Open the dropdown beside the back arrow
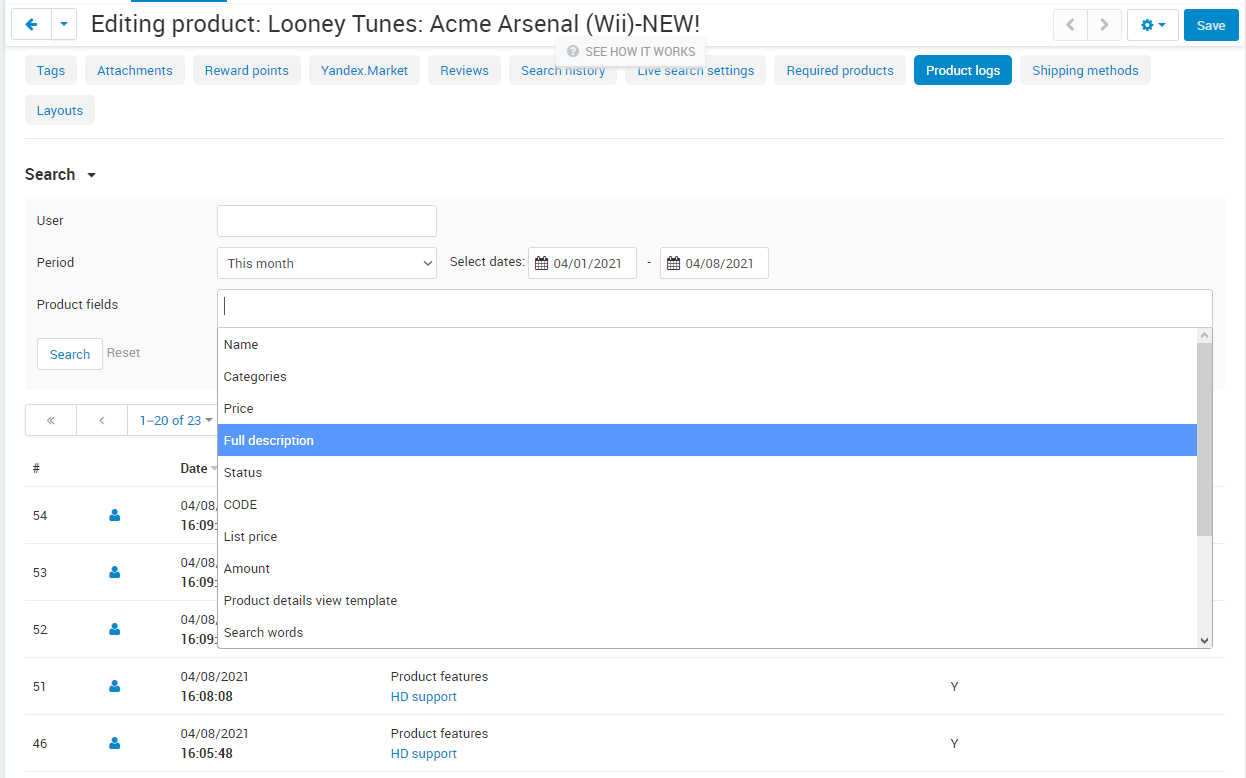 (63, 24)
